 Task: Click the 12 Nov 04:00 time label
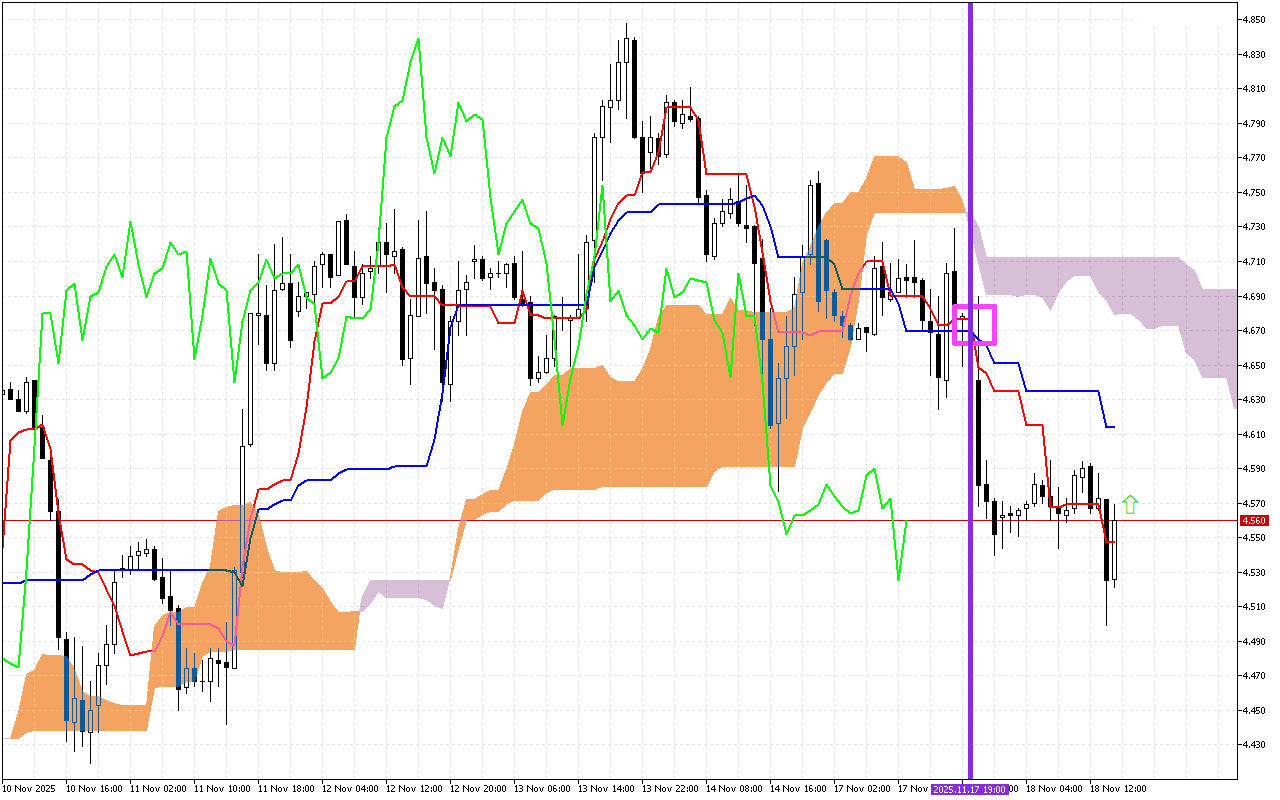point(352,789)
